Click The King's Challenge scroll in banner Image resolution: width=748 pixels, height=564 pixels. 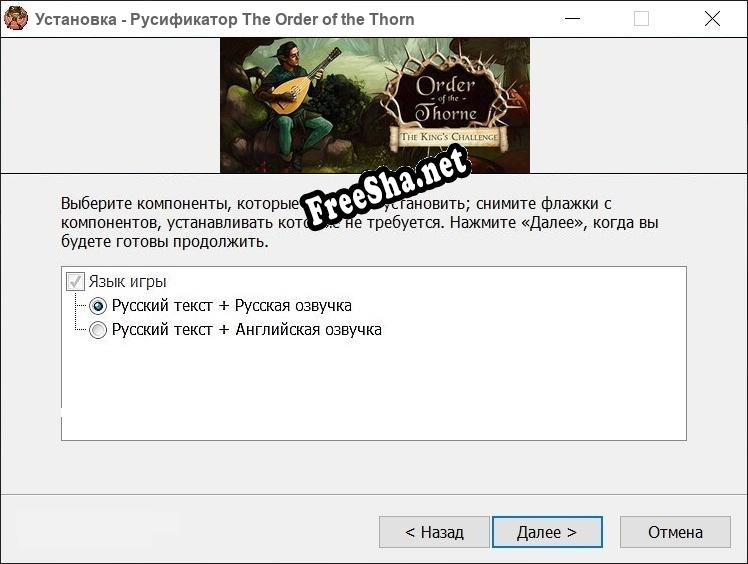coord(448,137)
